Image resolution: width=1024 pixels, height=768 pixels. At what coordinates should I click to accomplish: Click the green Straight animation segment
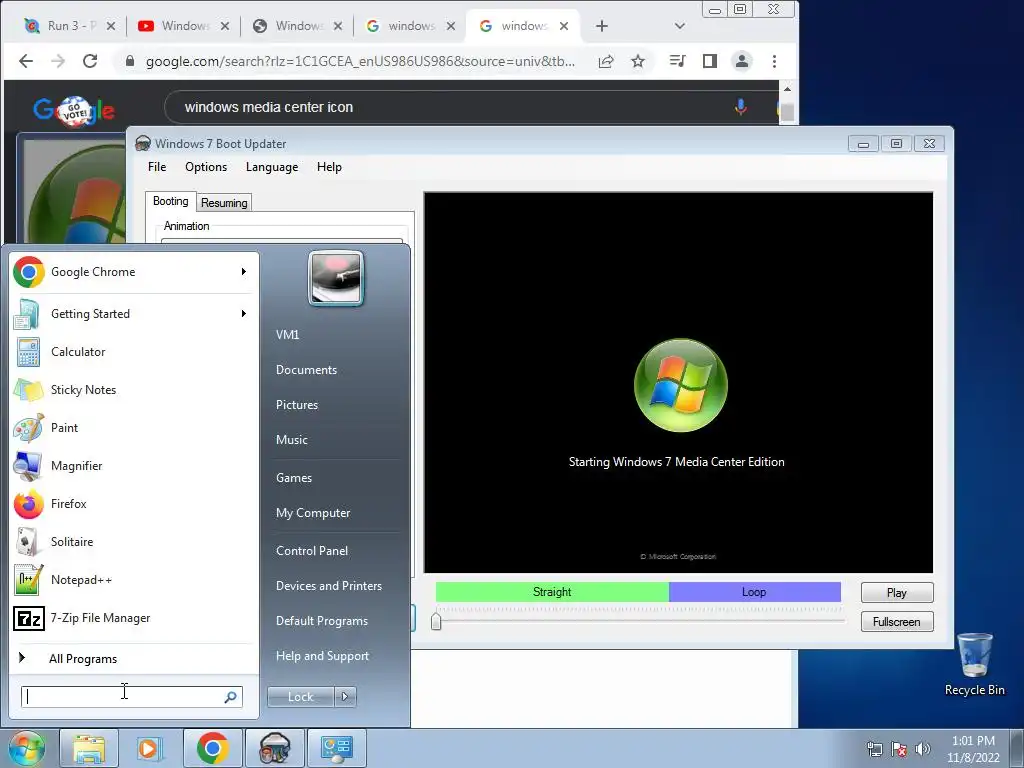click(x=552, y=592)
